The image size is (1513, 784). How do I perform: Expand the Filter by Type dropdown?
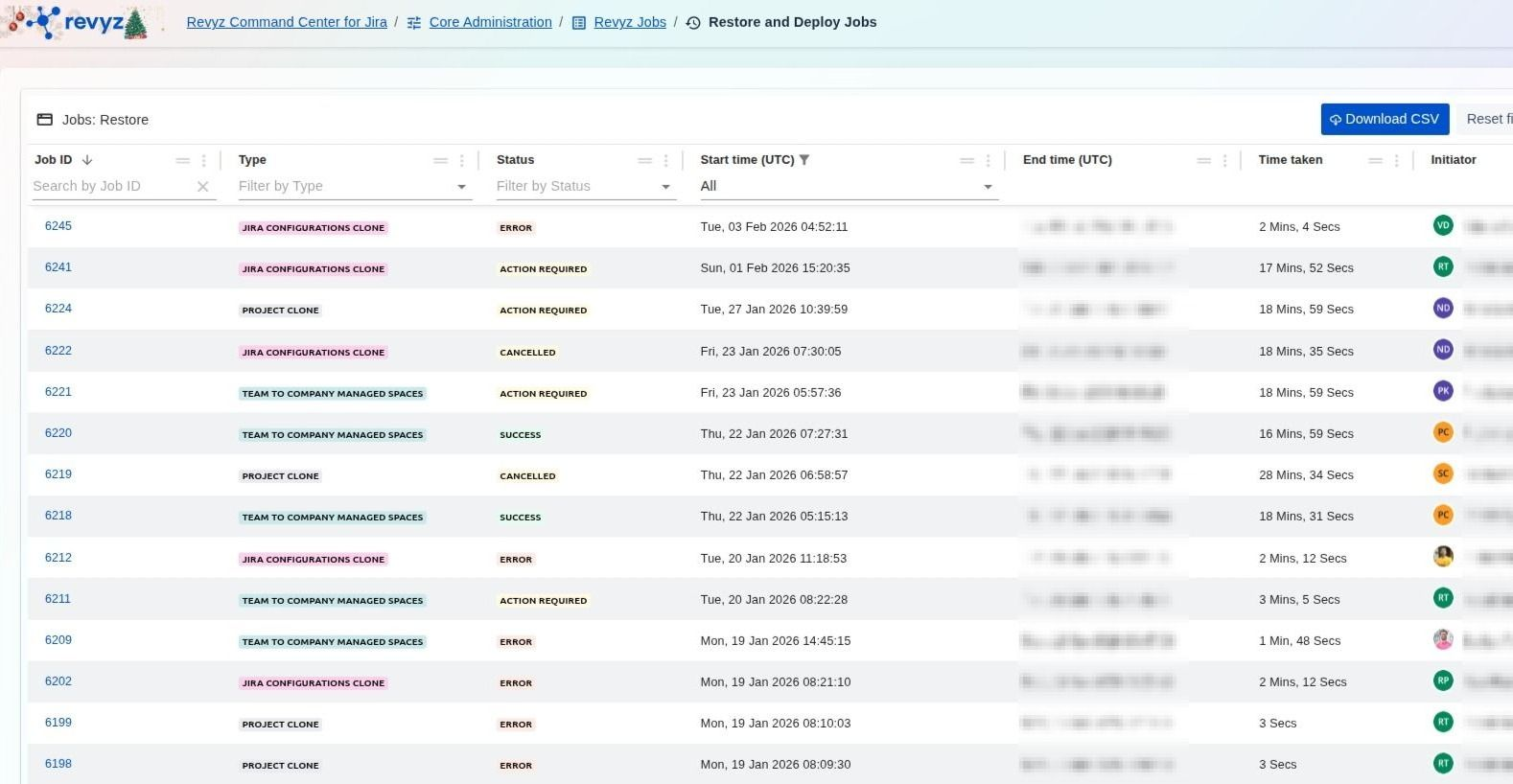pos(461,187)
